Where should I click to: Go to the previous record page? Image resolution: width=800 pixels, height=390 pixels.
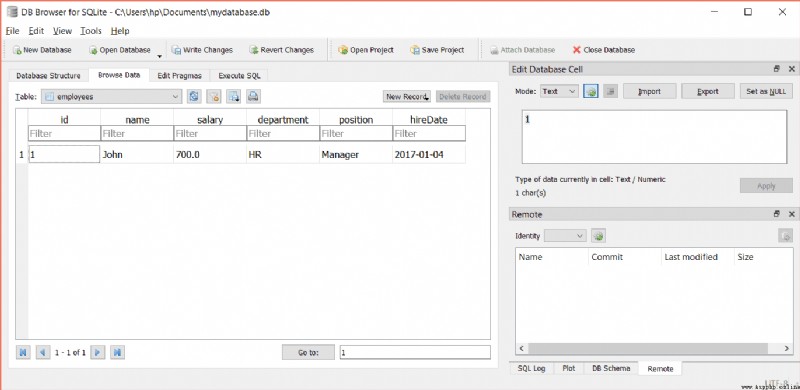click(43, 352)
